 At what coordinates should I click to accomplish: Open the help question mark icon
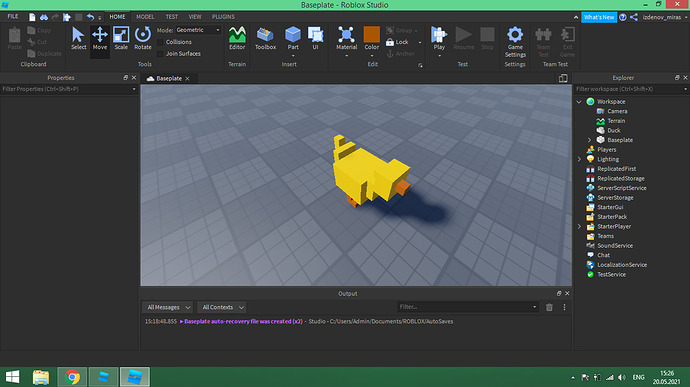point(623,17)
